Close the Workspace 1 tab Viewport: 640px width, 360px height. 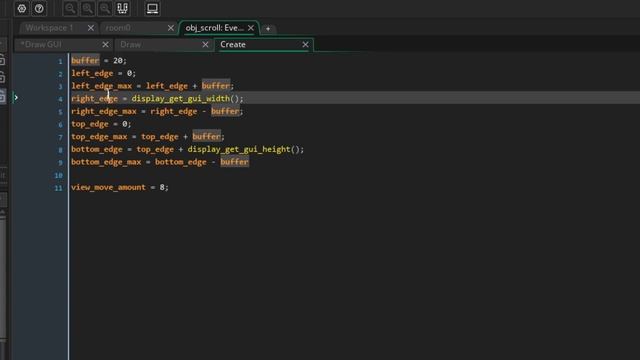point(91,28)
